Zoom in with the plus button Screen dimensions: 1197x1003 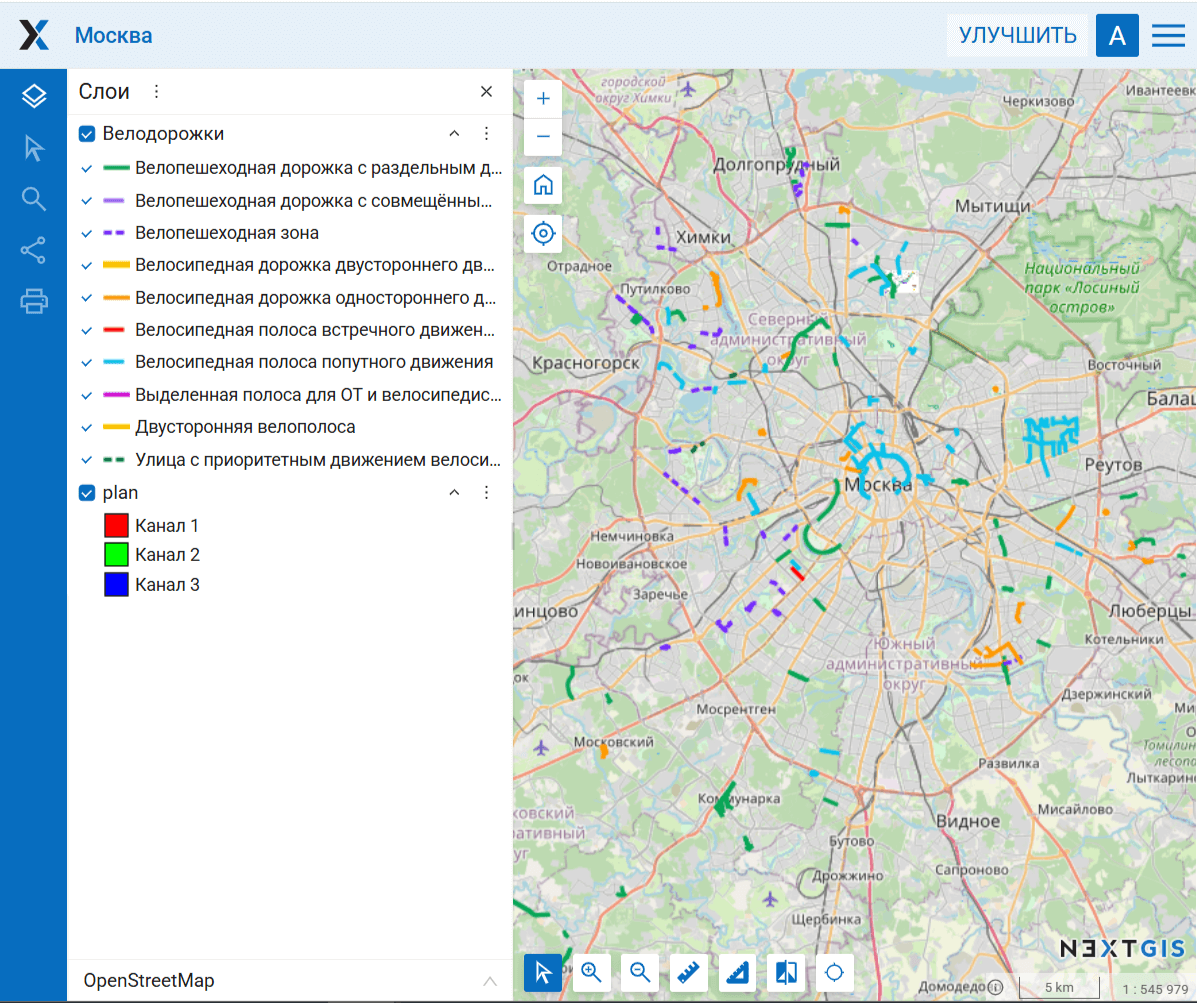coord(543,99)
